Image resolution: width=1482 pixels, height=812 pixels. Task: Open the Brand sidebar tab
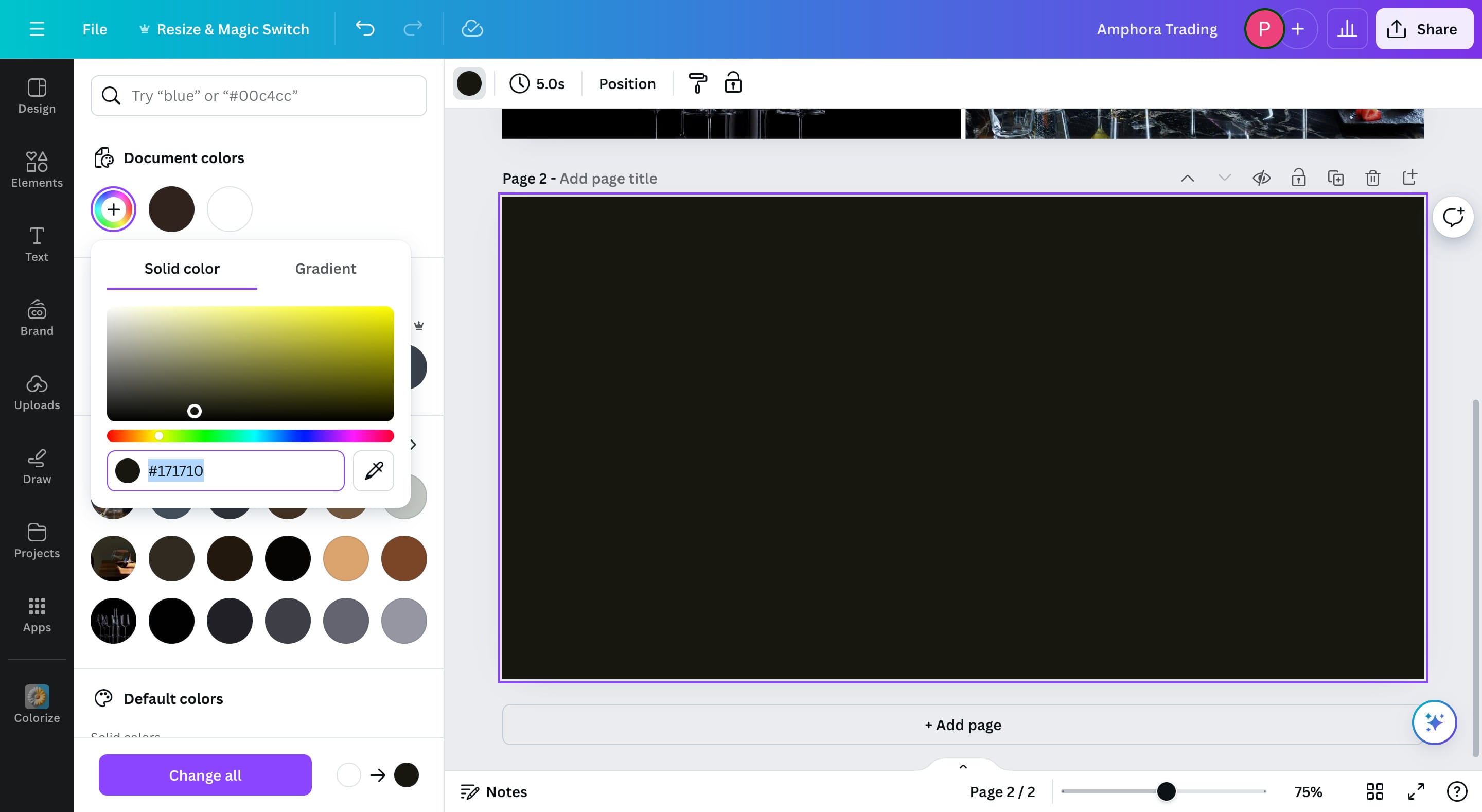(x=37, y=317)
